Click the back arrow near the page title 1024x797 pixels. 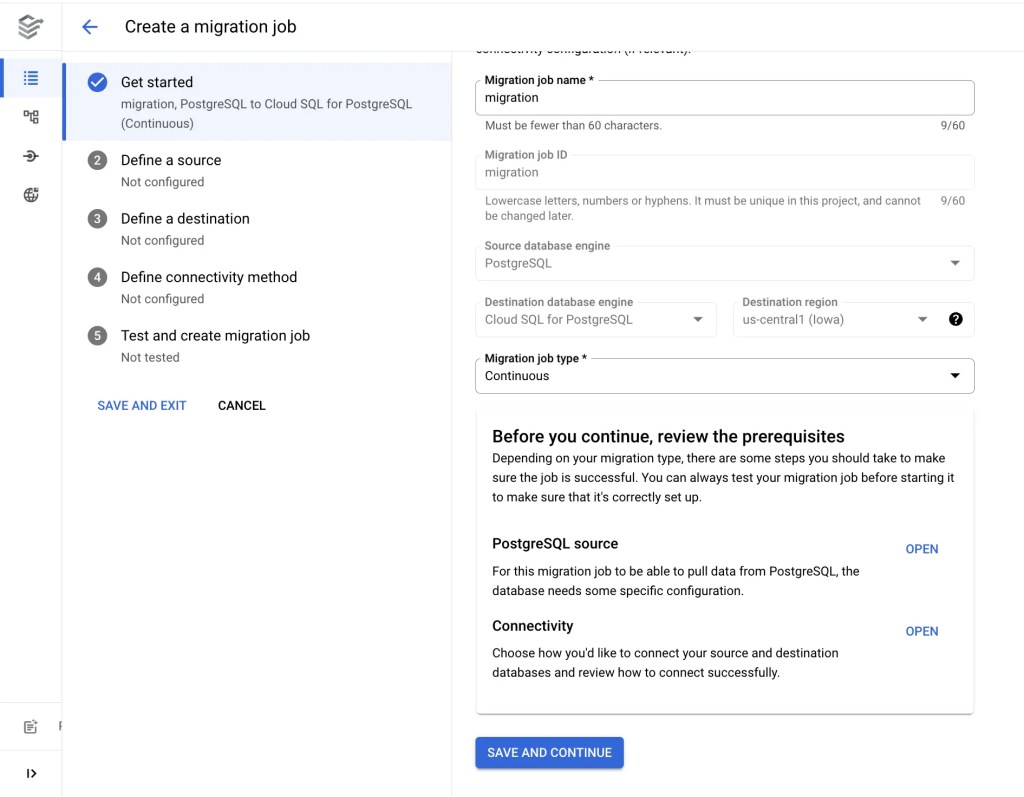[x=89, y=27]
